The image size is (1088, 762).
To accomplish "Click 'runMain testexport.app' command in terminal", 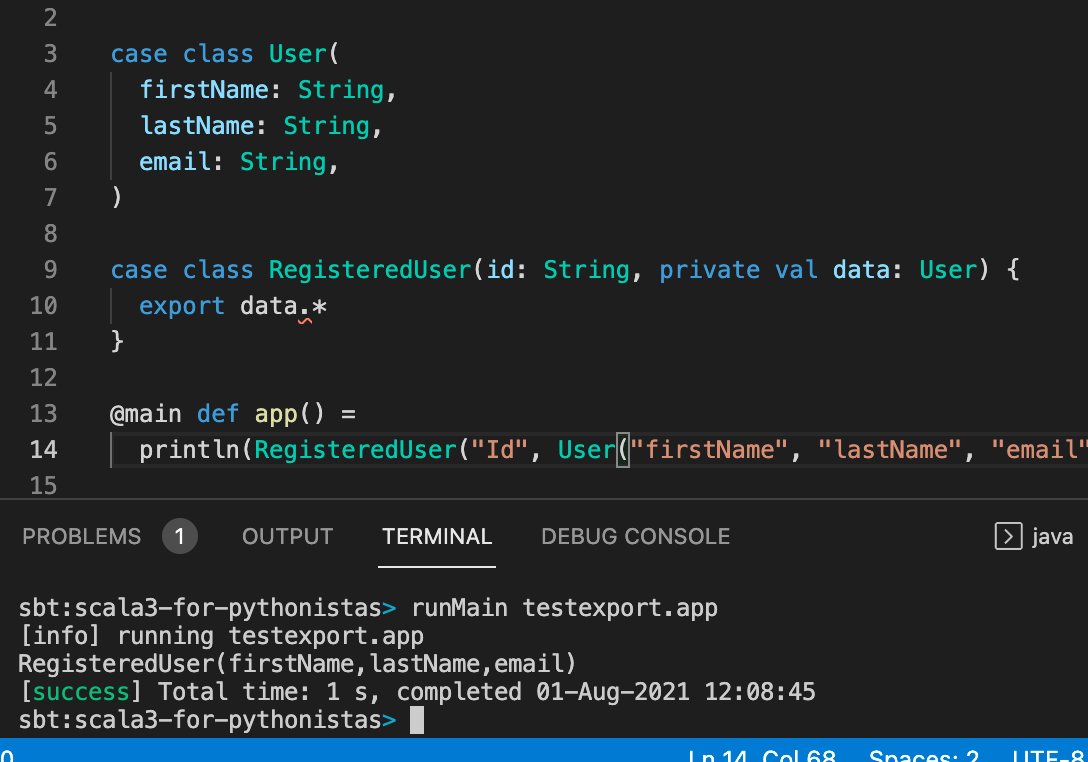I will [x=564, y=608].
